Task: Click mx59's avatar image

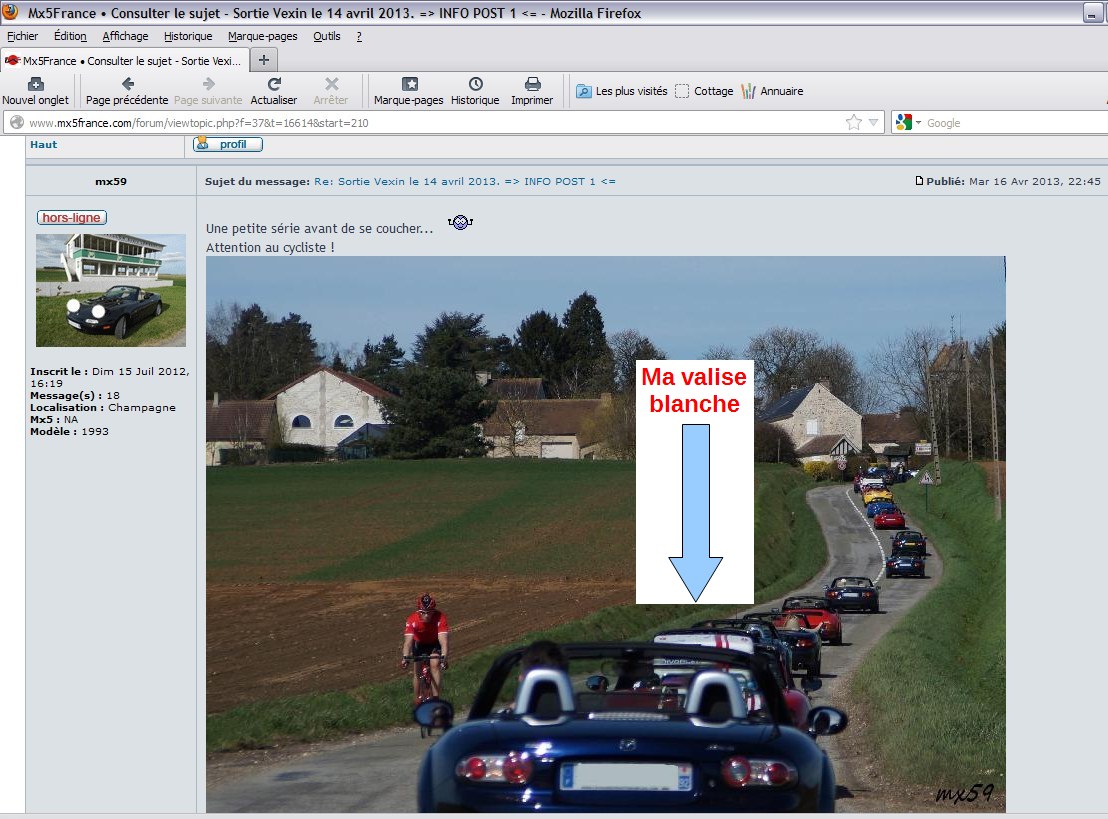Action: coord(111,290)
